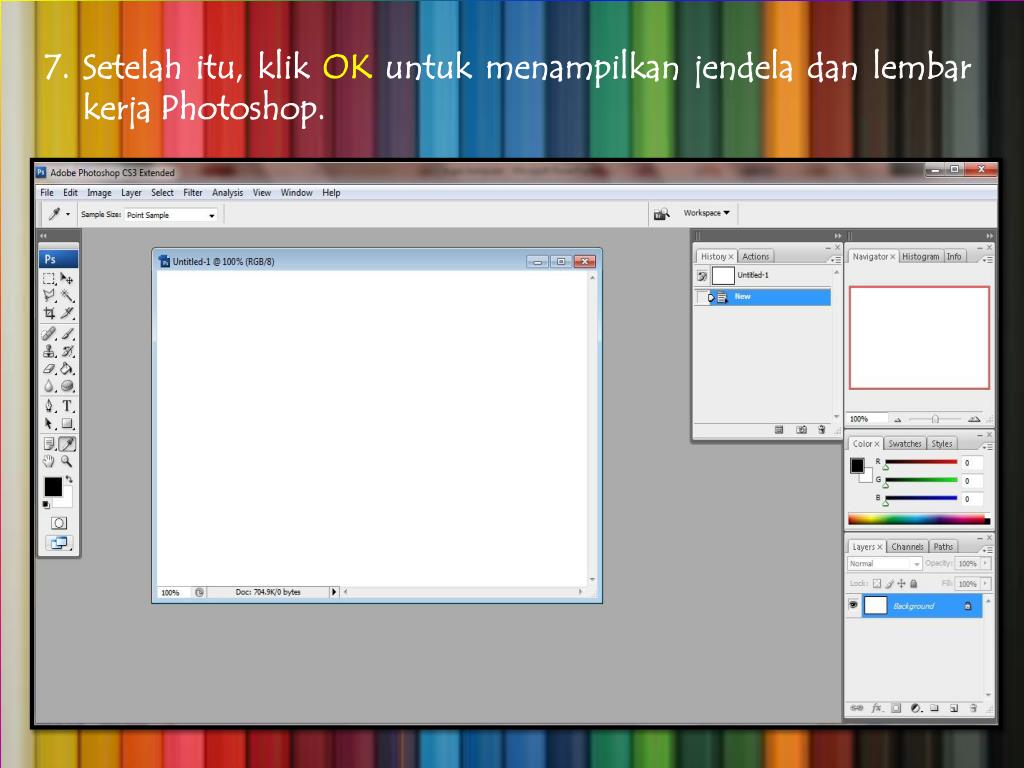Screen dimensions: 1024x768
Task: Select the Path Selection tool
Action: (x=49, y=424)
